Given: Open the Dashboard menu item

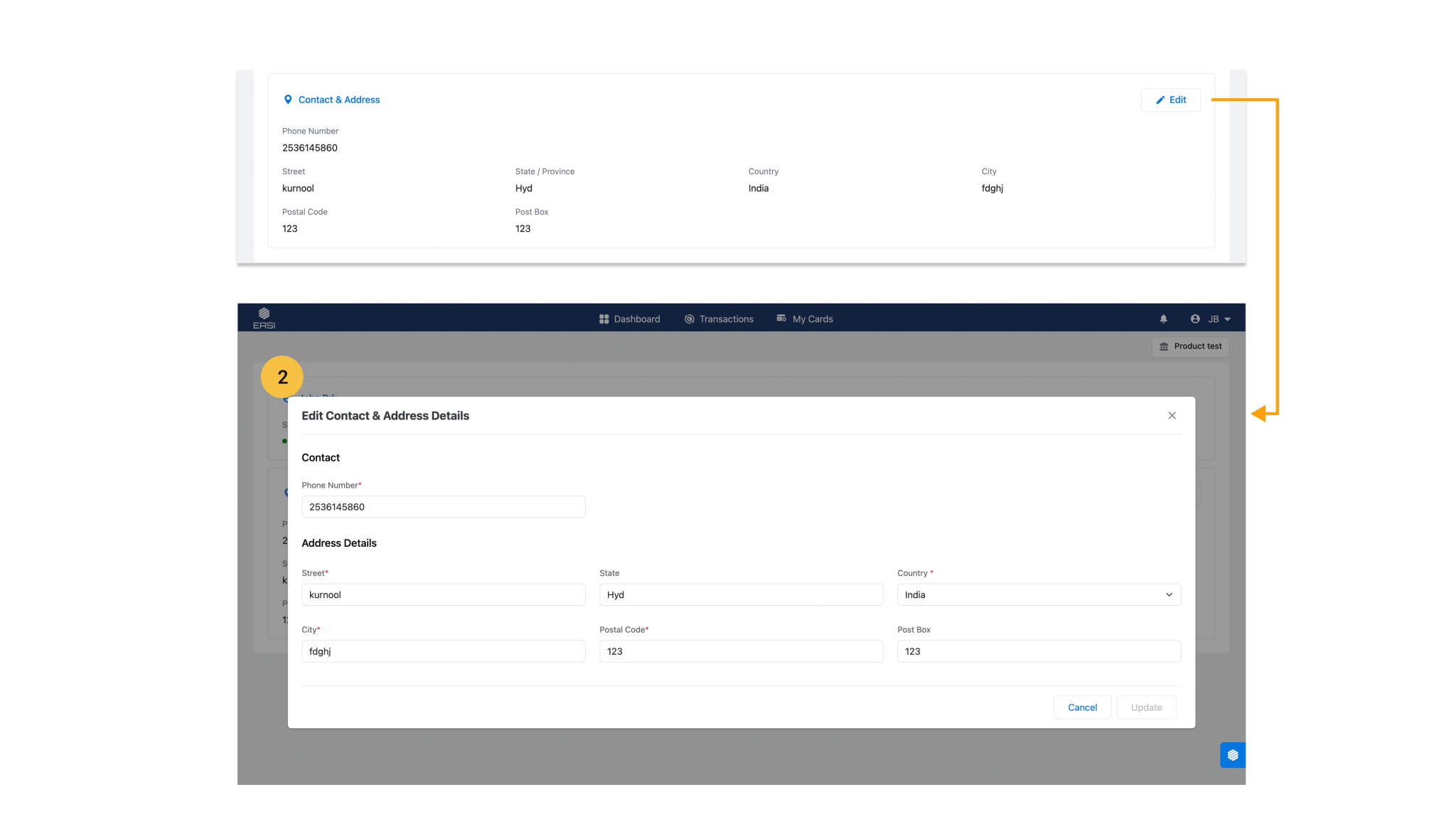Looking at the screenshot, I should point(630,319).
